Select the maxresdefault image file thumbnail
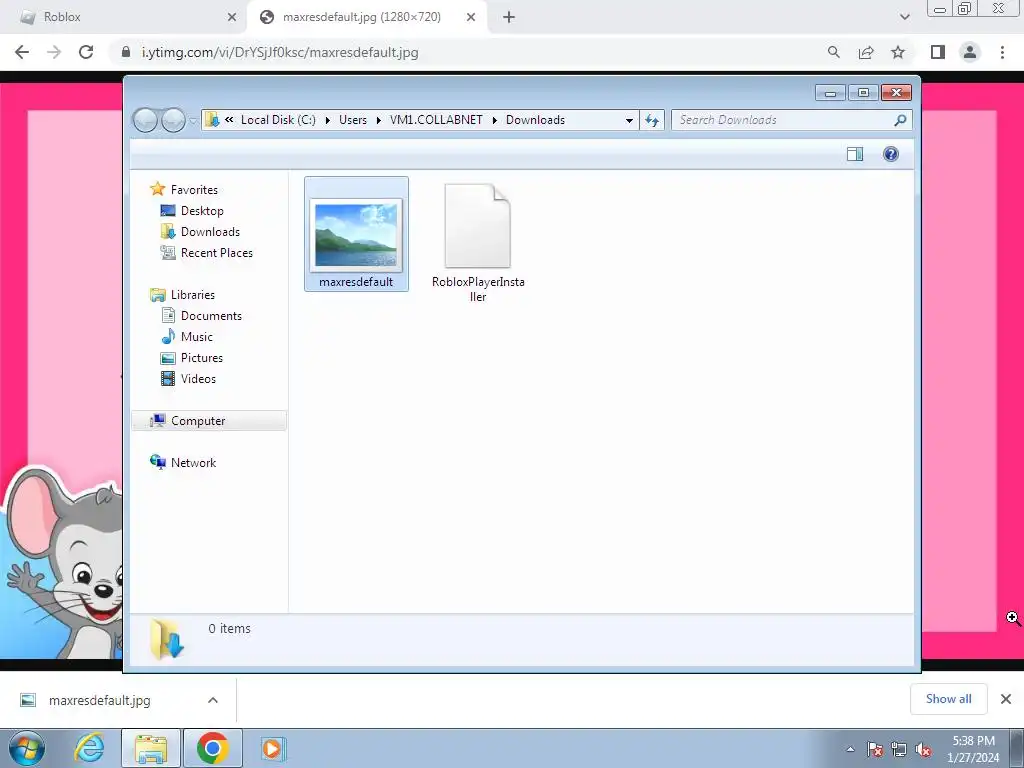The height and width of the screenshot is (768, 1024). pyautogui.click(x=356, y=234)
